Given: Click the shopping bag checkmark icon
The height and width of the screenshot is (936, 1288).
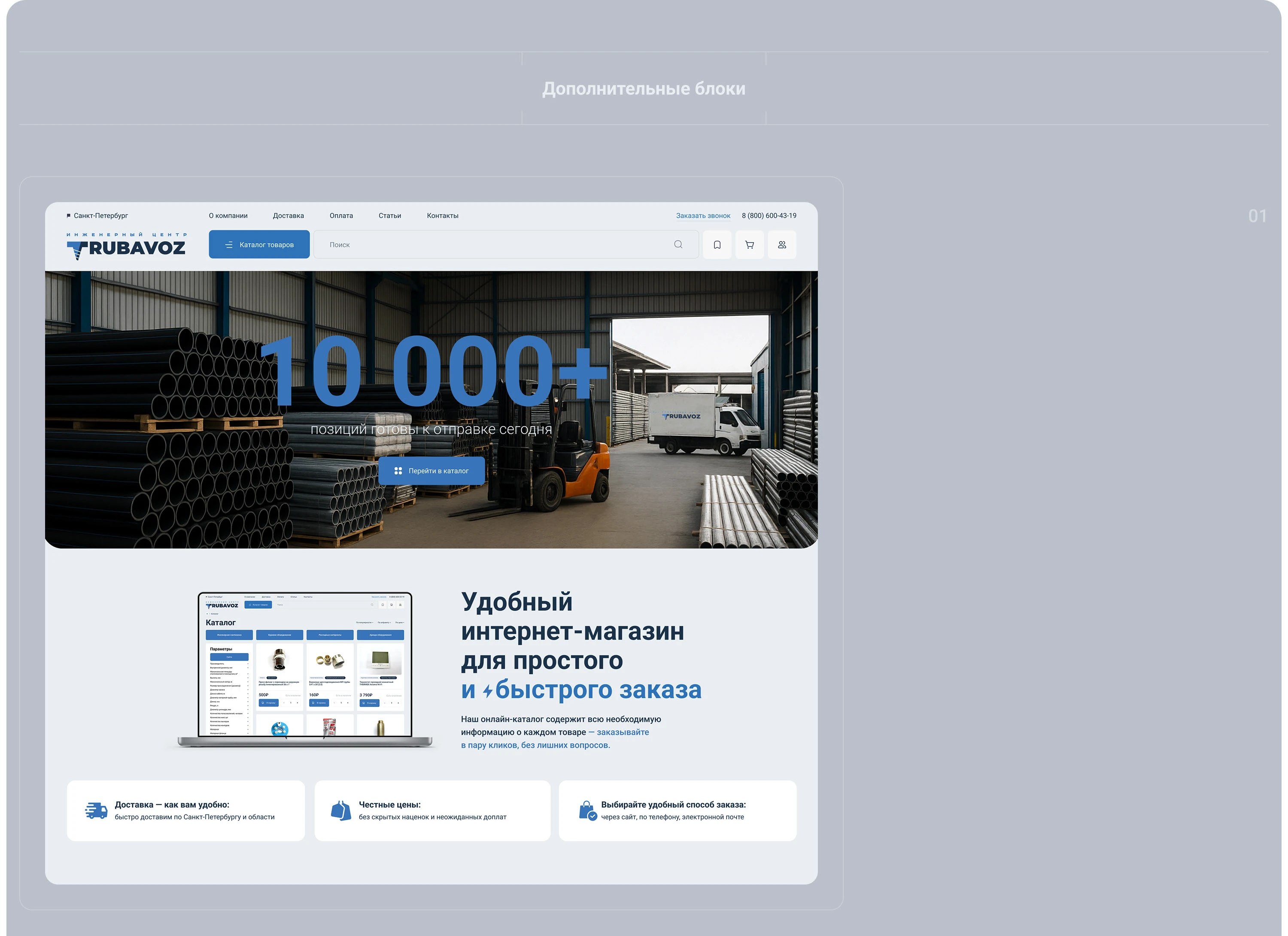Looking at the screenshot, I should 588,811.
